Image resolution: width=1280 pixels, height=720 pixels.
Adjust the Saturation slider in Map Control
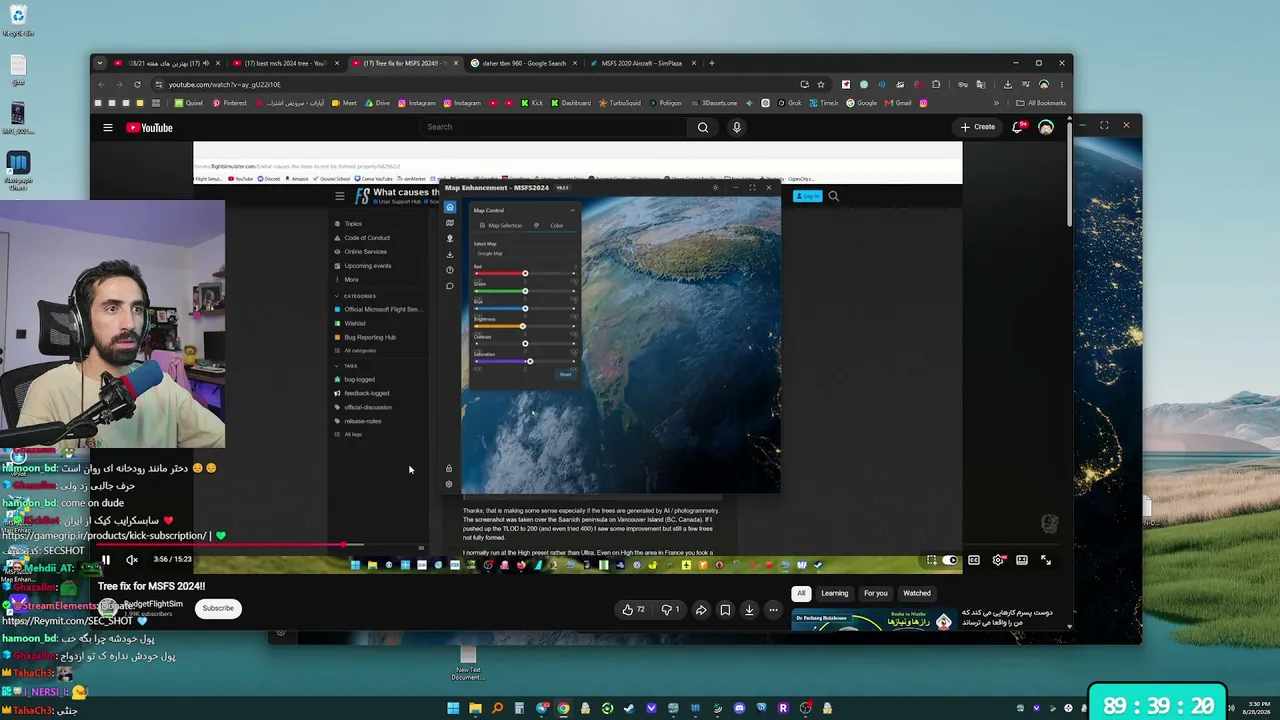pos(525,361)
